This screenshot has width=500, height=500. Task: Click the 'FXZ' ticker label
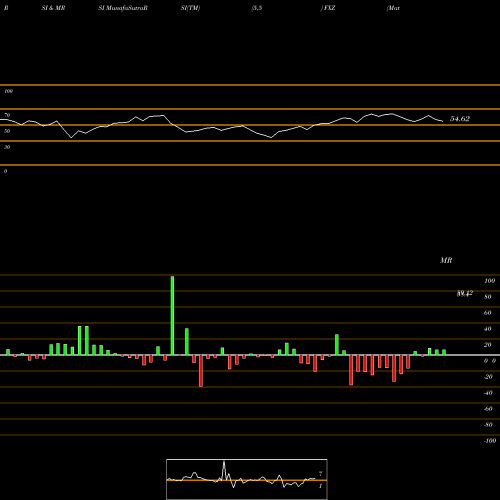pos(329,8)
